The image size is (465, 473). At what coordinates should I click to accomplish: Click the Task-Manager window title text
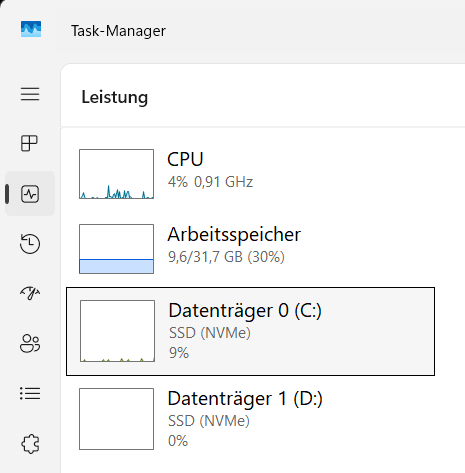[x=118, y=31]
